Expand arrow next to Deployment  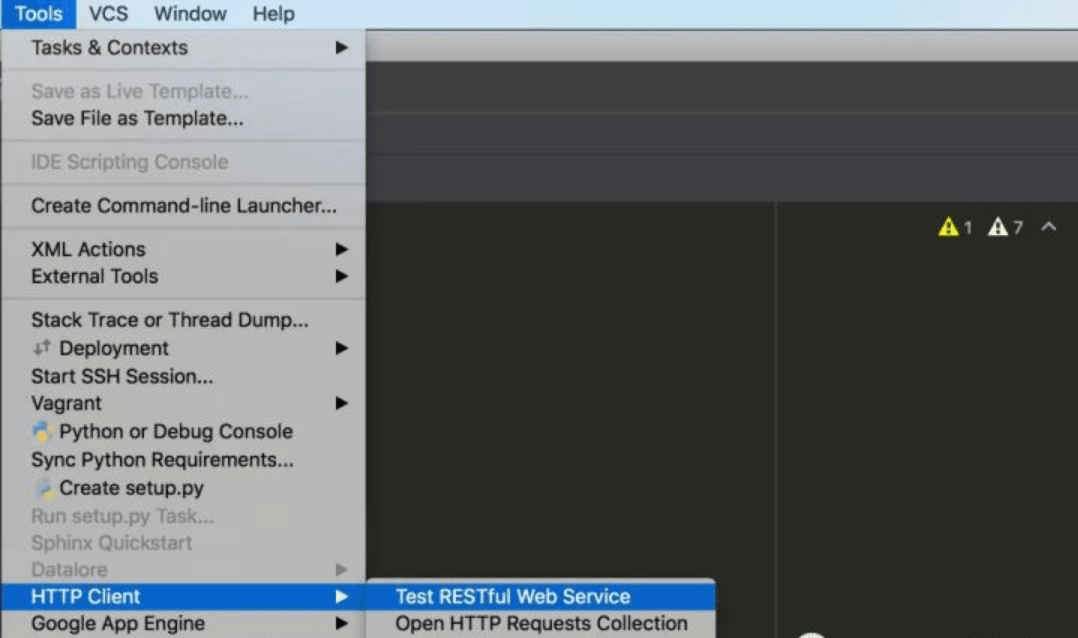pyautogui.click(x=341, y=348)
